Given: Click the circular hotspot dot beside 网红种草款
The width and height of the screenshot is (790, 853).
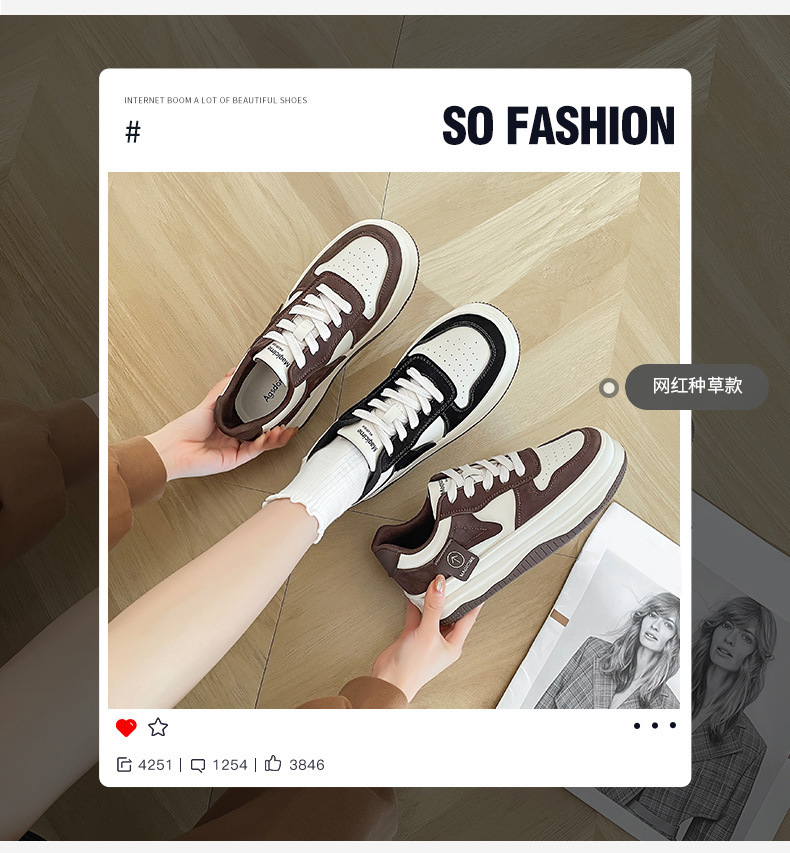Looking at the screenshot, I should click(609, 388).
